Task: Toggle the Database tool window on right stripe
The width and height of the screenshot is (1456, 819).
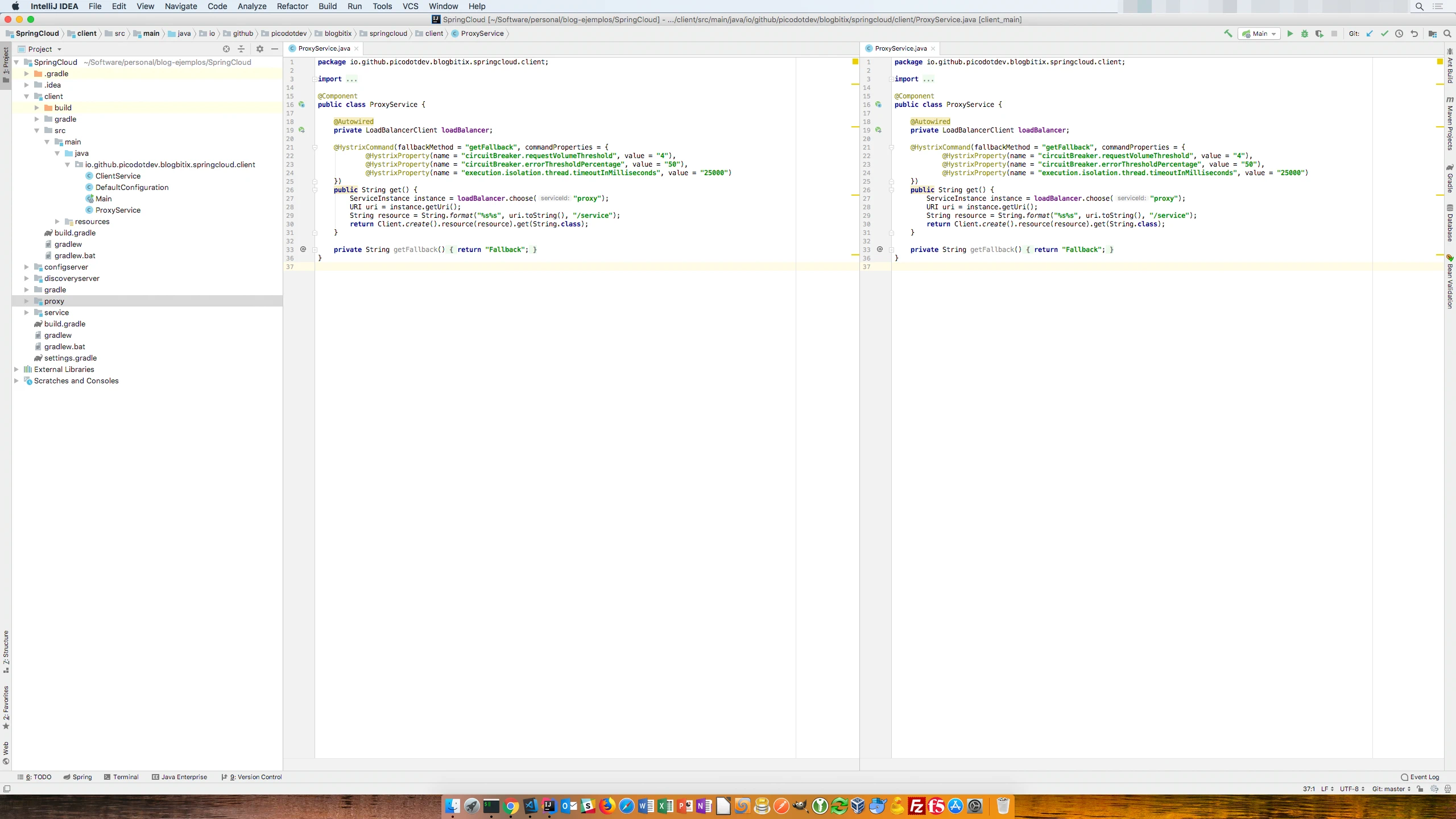Action: 1450,223
